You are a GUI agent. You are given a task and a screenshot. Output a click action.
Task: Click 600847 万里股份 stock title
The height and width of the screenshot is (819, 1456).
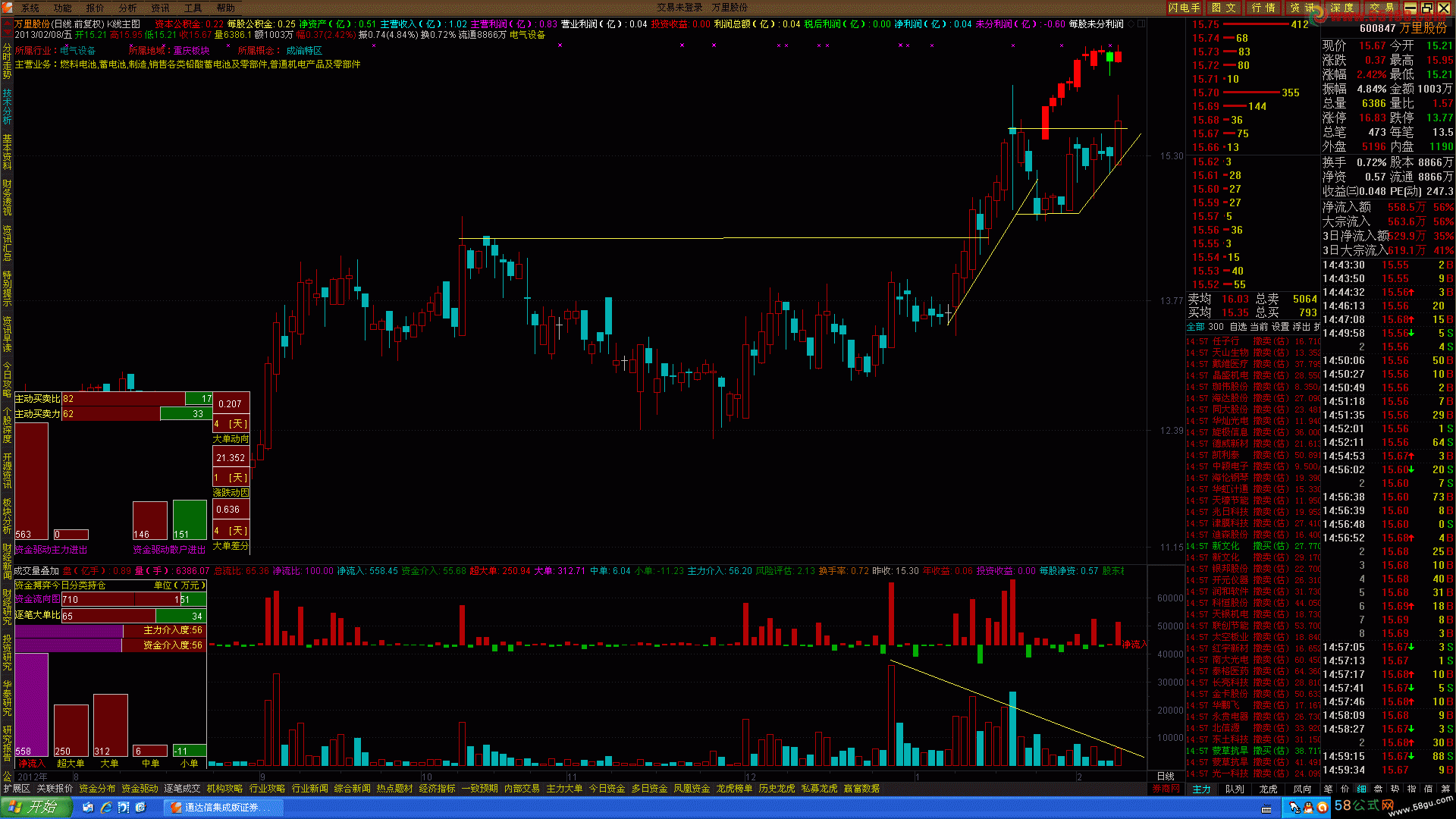[x=1403, y=28]
